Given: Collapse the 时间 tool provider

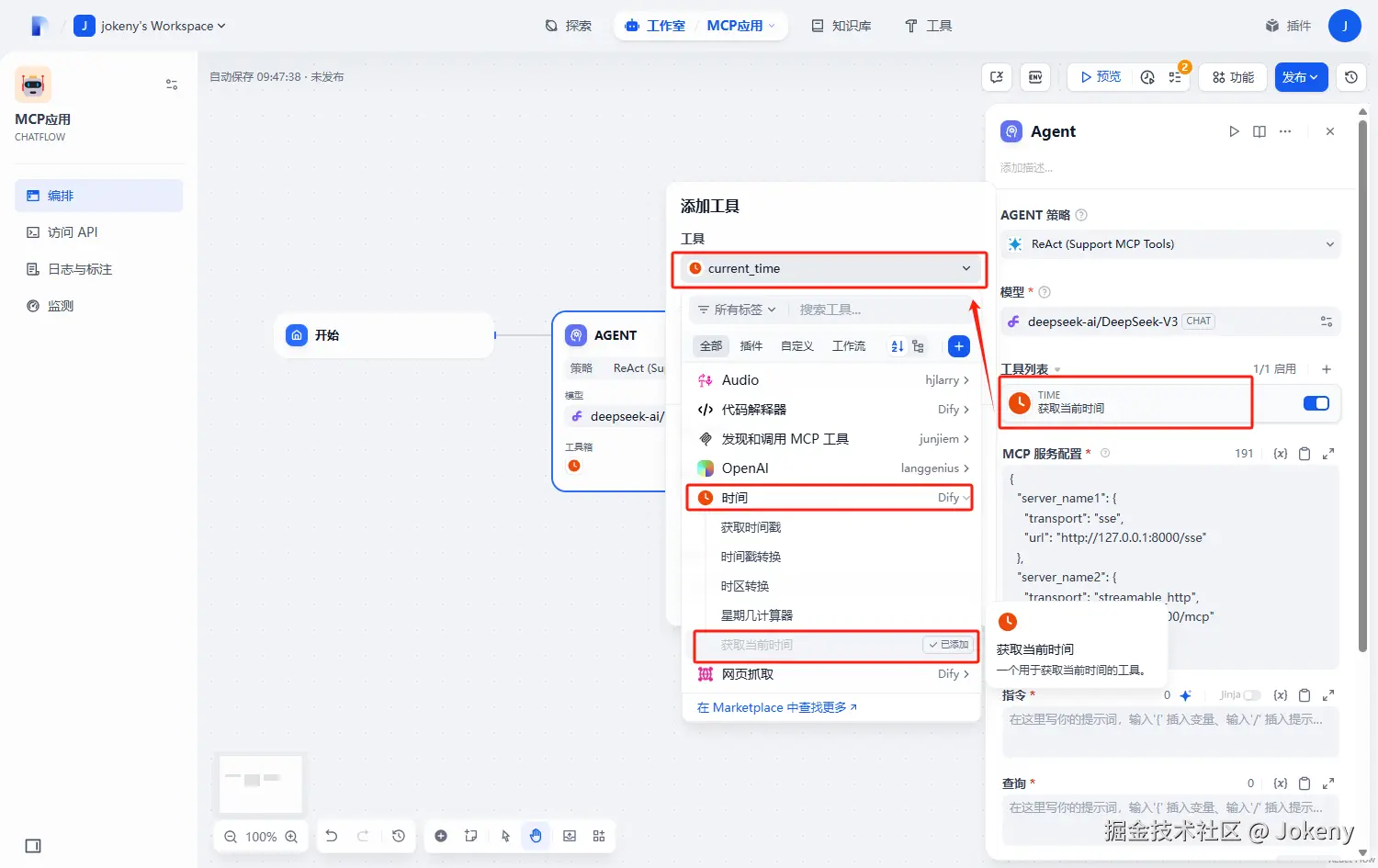Looking at the screenshot, I should (830, 498).
